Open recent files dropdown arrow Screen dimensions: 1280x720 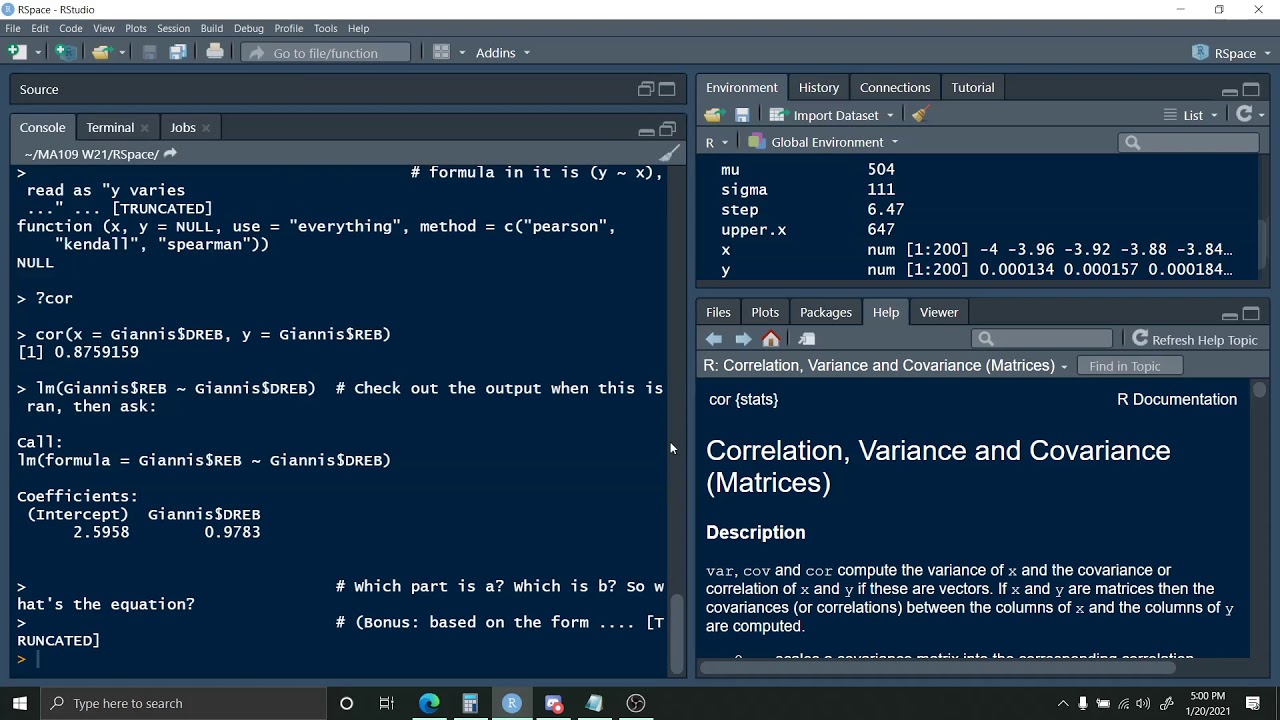pos(122,53)
